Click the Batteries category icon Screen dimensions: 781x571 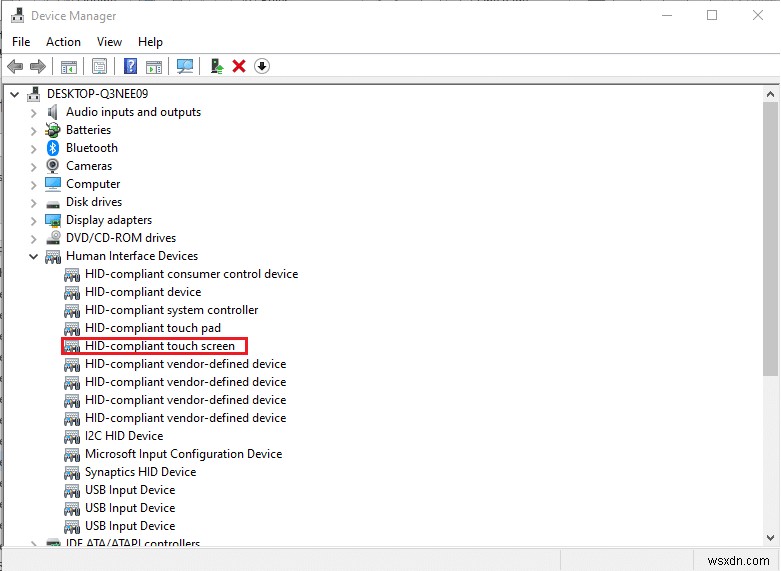pyautogui.click(x=52, y=130)
